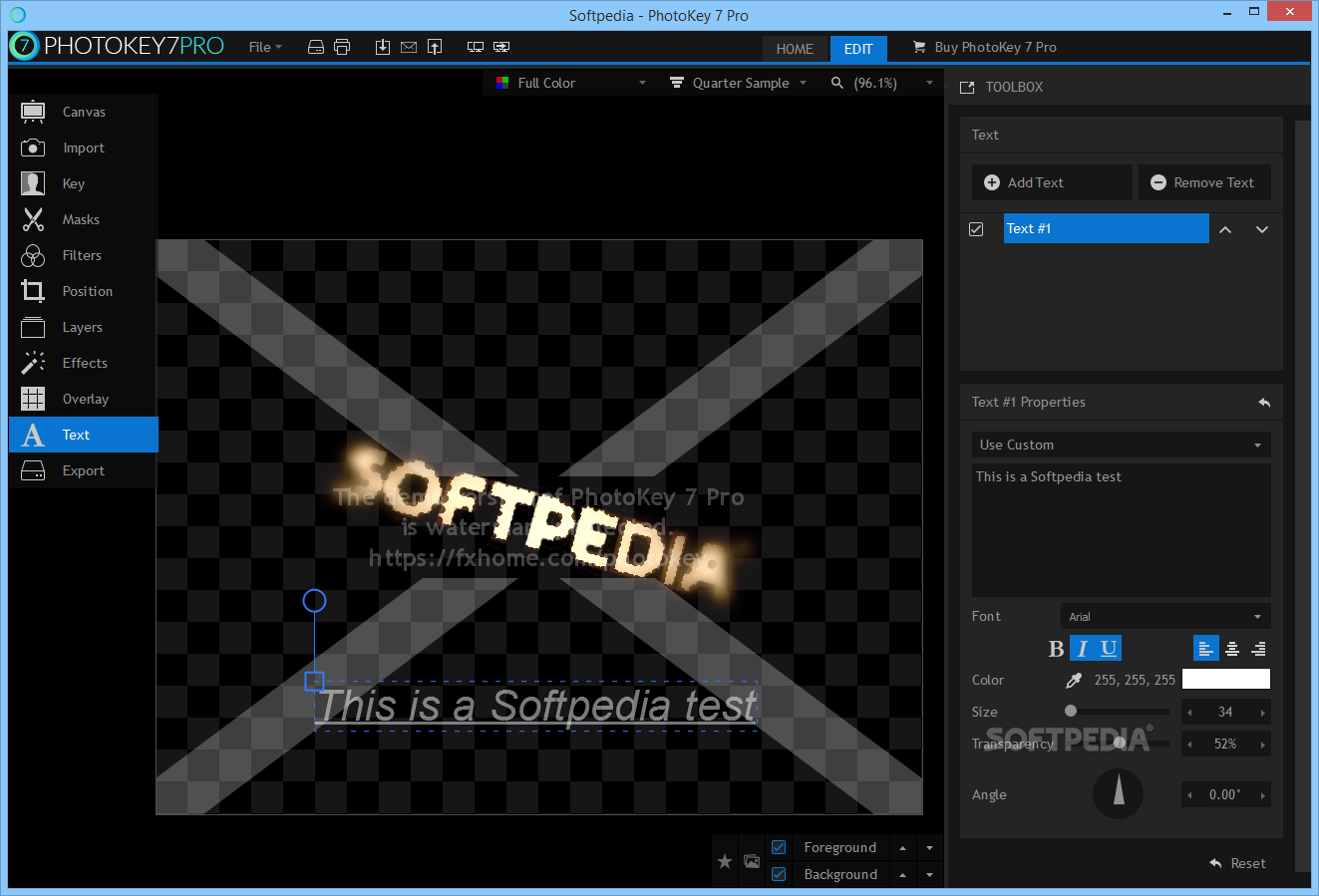The image size is (1319, 896).
Task: Move Foreground layer up arrow
Action: pyautogui.click(x=902, y=848)
